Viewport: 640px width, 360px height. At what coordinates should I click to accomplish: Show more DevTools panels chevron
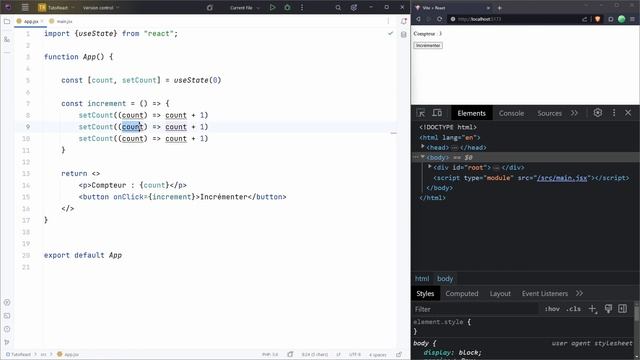[x=574, y=113]
